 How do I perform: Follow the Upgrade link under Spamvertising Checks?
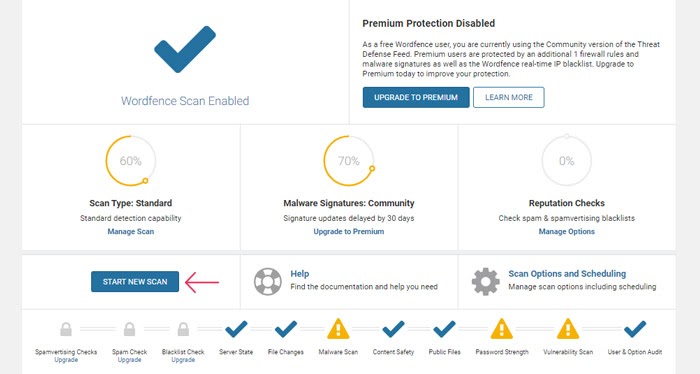tap(66, 360)
